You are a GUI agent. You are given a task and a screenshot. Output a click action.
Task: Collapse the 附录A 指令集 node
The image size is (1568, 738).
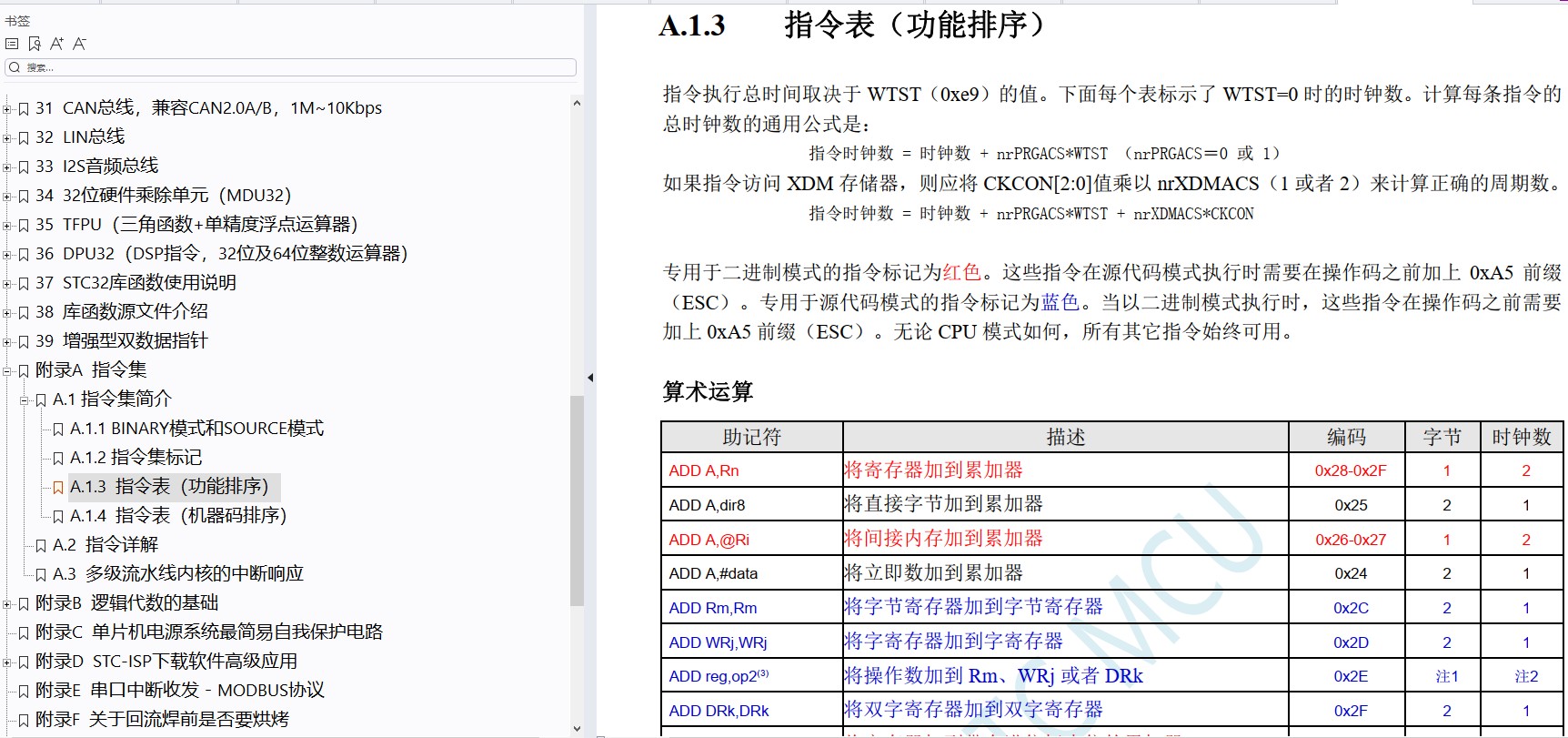coord(7,371)
